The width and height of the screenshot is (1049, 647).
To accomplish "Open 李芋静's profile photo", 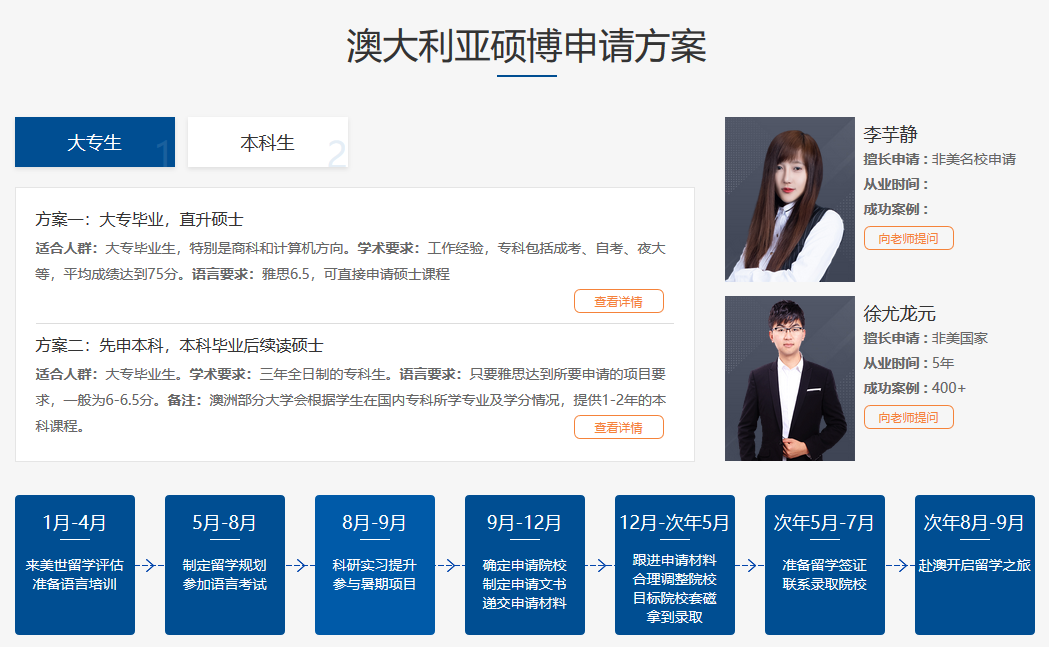I will [789, 199].
